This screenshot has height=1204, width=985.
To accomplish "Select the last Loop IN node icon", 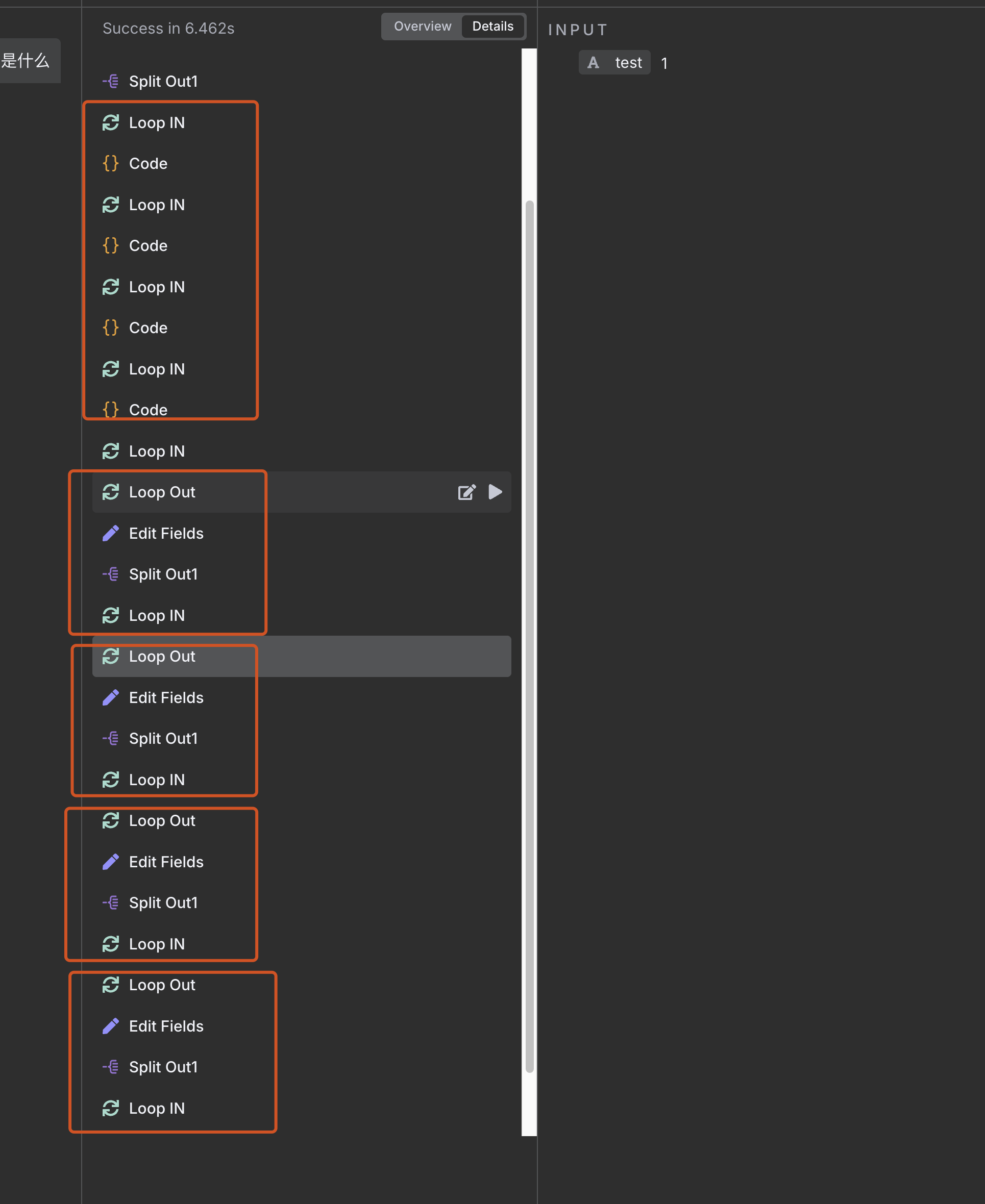I will (111, 1109).
